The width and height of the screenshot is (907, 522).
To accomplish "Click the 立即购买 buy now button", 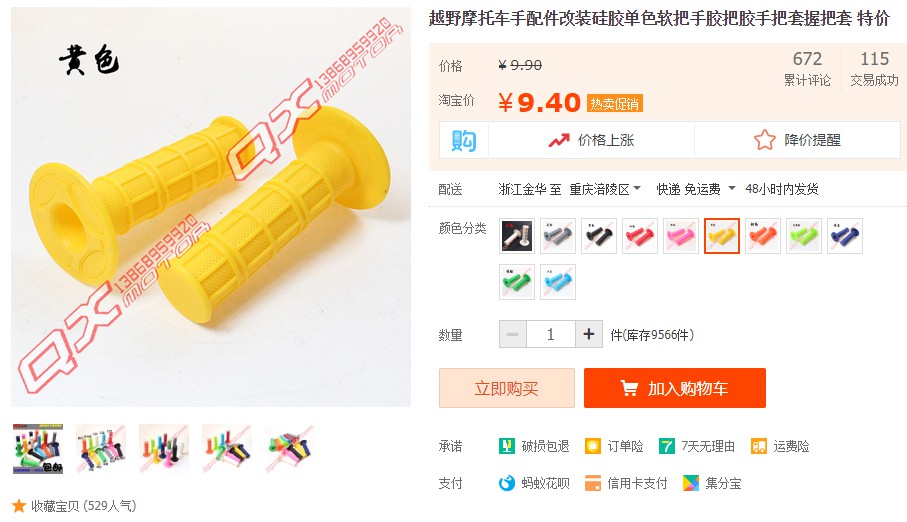I will click(x=507, y=388).
